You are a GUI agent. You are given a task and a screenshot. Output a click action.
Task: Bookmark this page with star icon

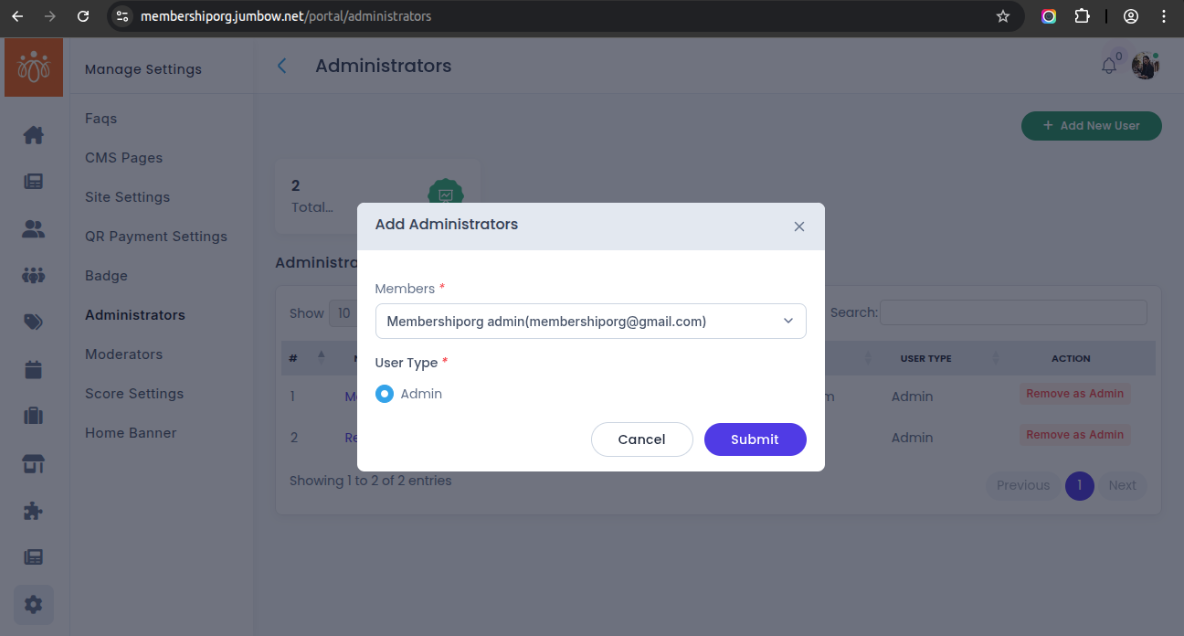(x=1003, y=16)
